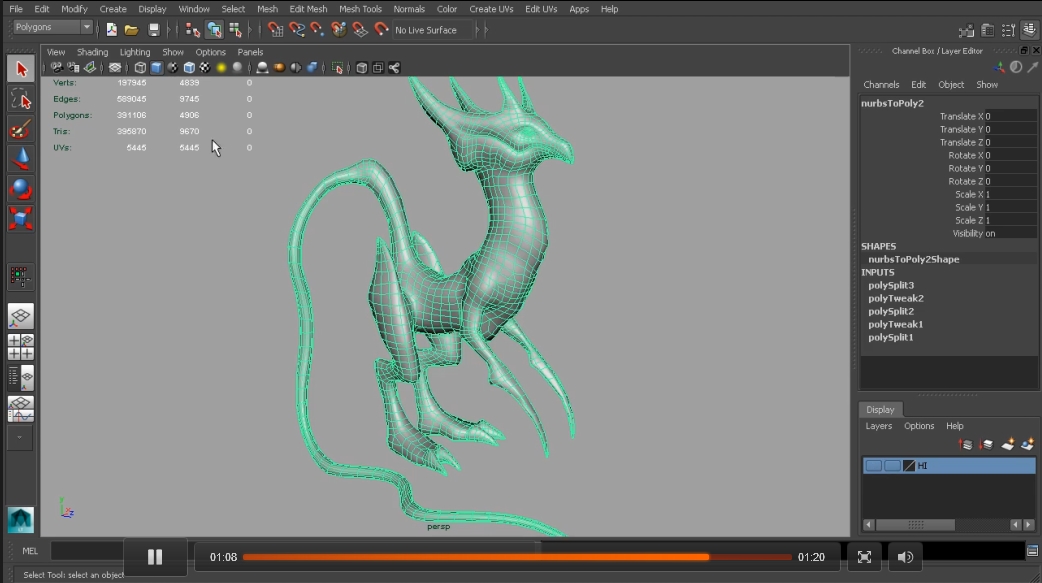Activate the Move tool cone icon
1042x583 pixels.
pos(21,160)
